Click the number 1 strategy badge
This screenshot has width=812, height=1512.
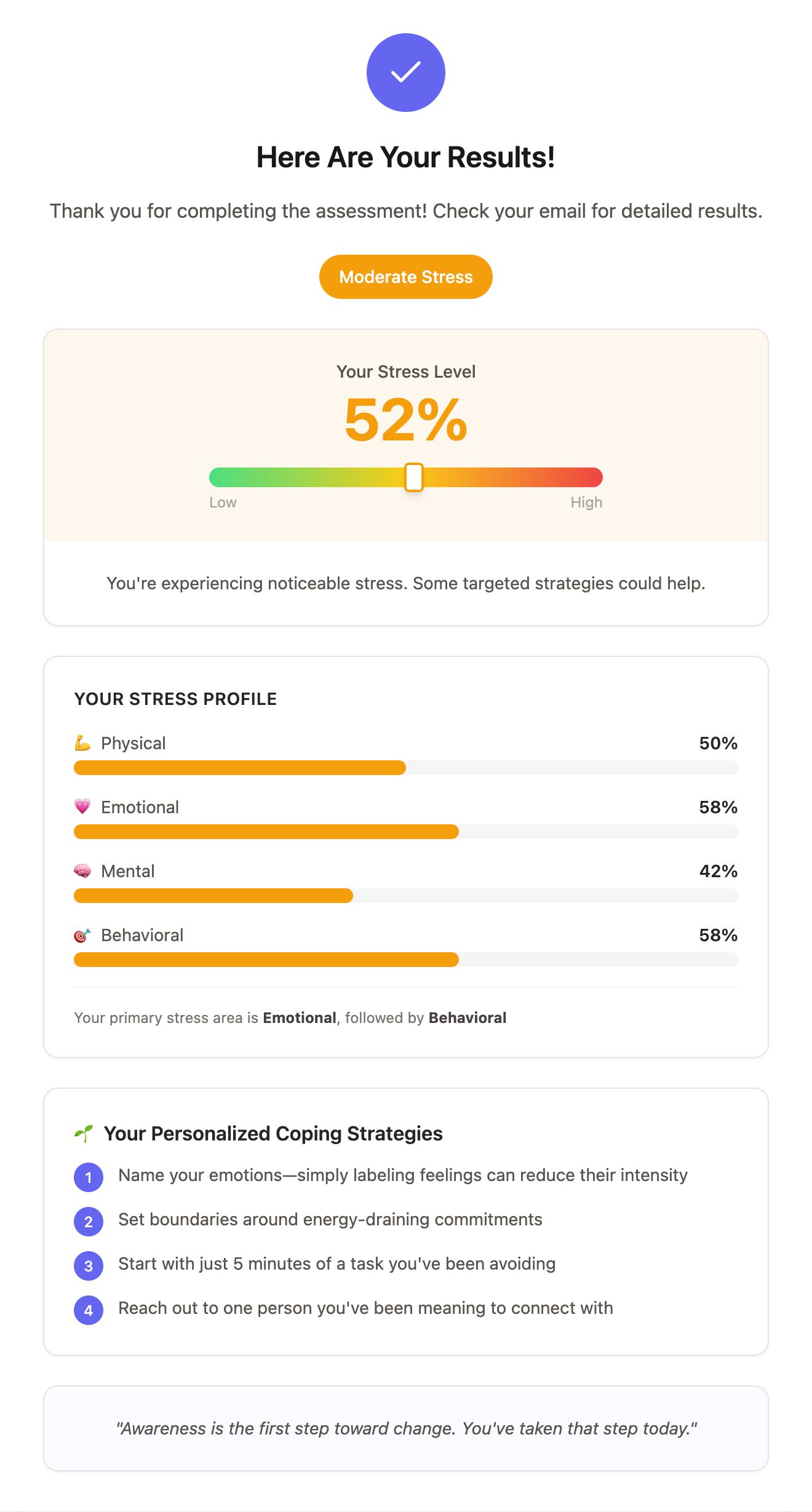(x=89, y=1177)
